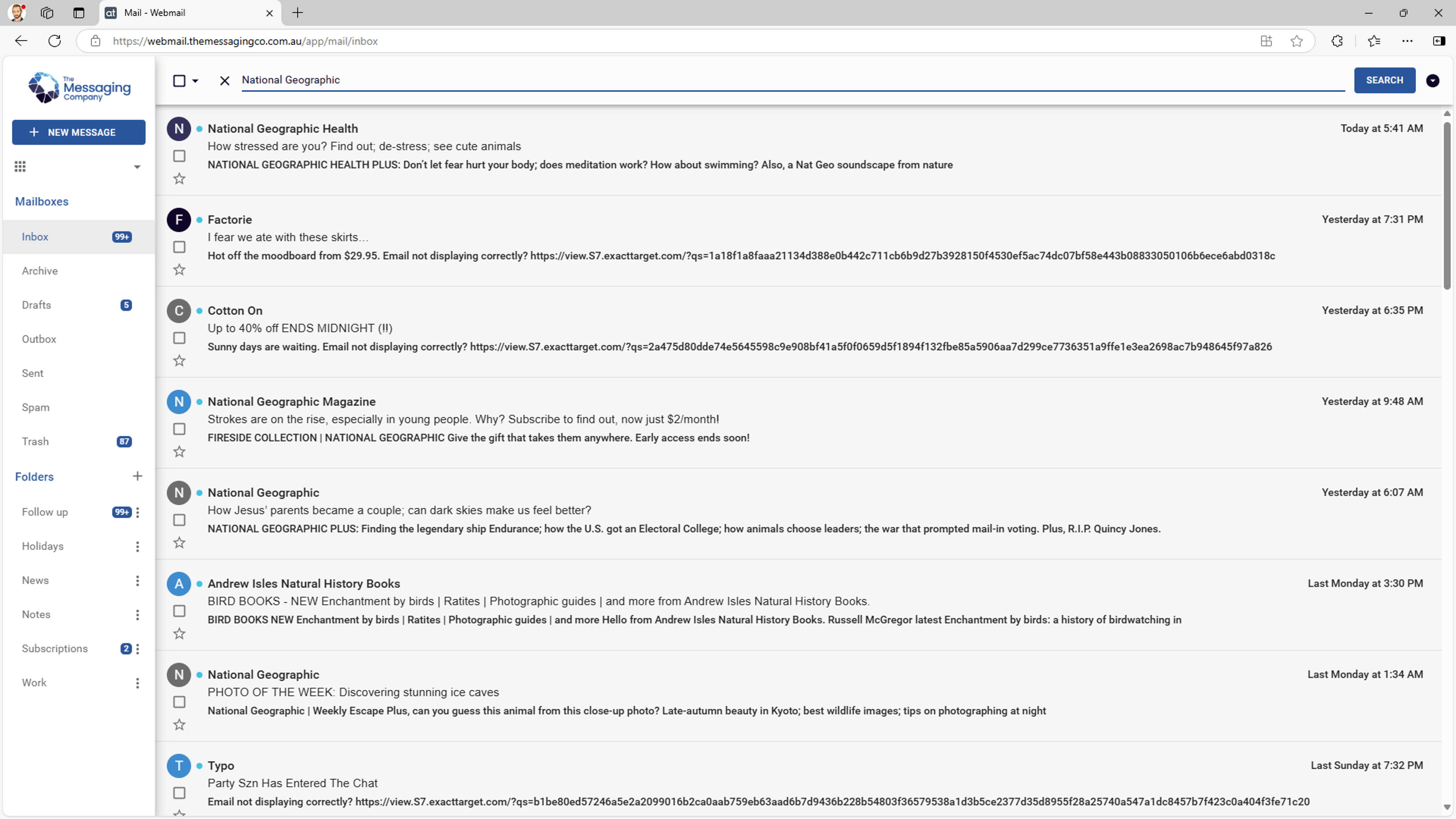Screen dimensions: 1456x819
Task: Open the apps grid icon in sidebar
Action: tap(20, 166)
